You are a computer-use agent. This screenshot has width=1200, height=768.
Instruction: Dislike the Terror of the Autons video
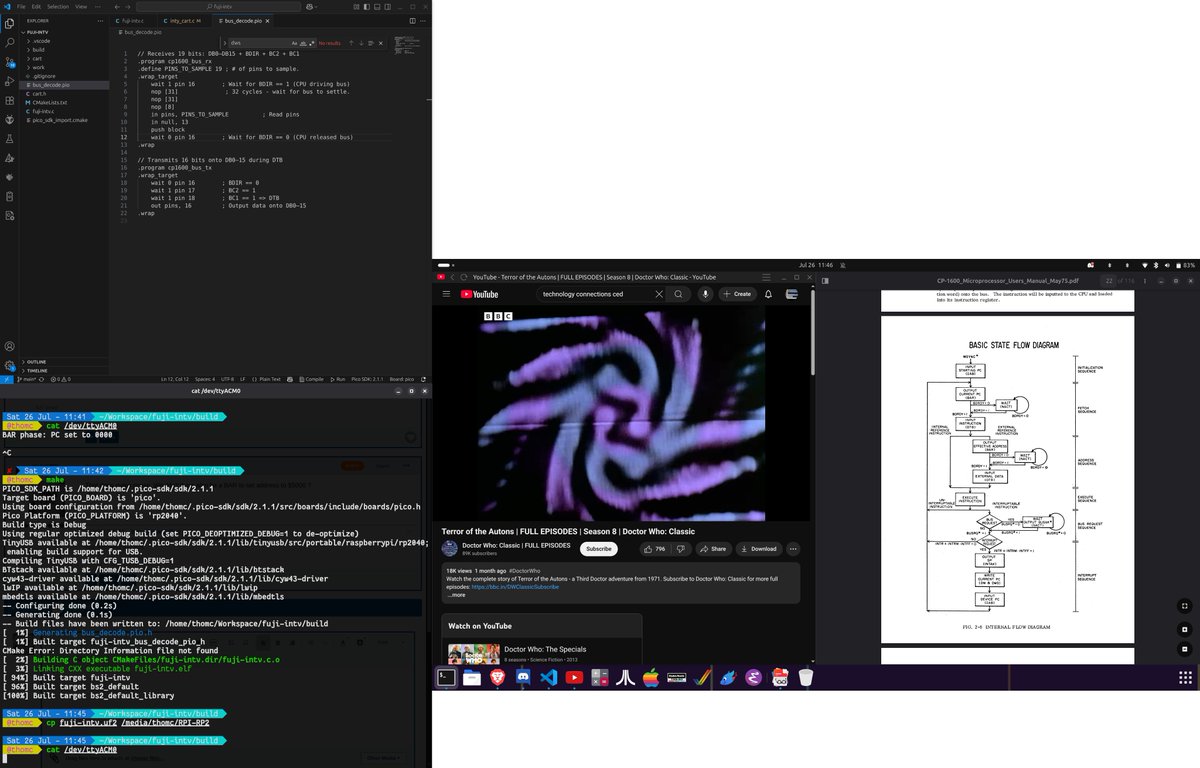tap(680, 549)
